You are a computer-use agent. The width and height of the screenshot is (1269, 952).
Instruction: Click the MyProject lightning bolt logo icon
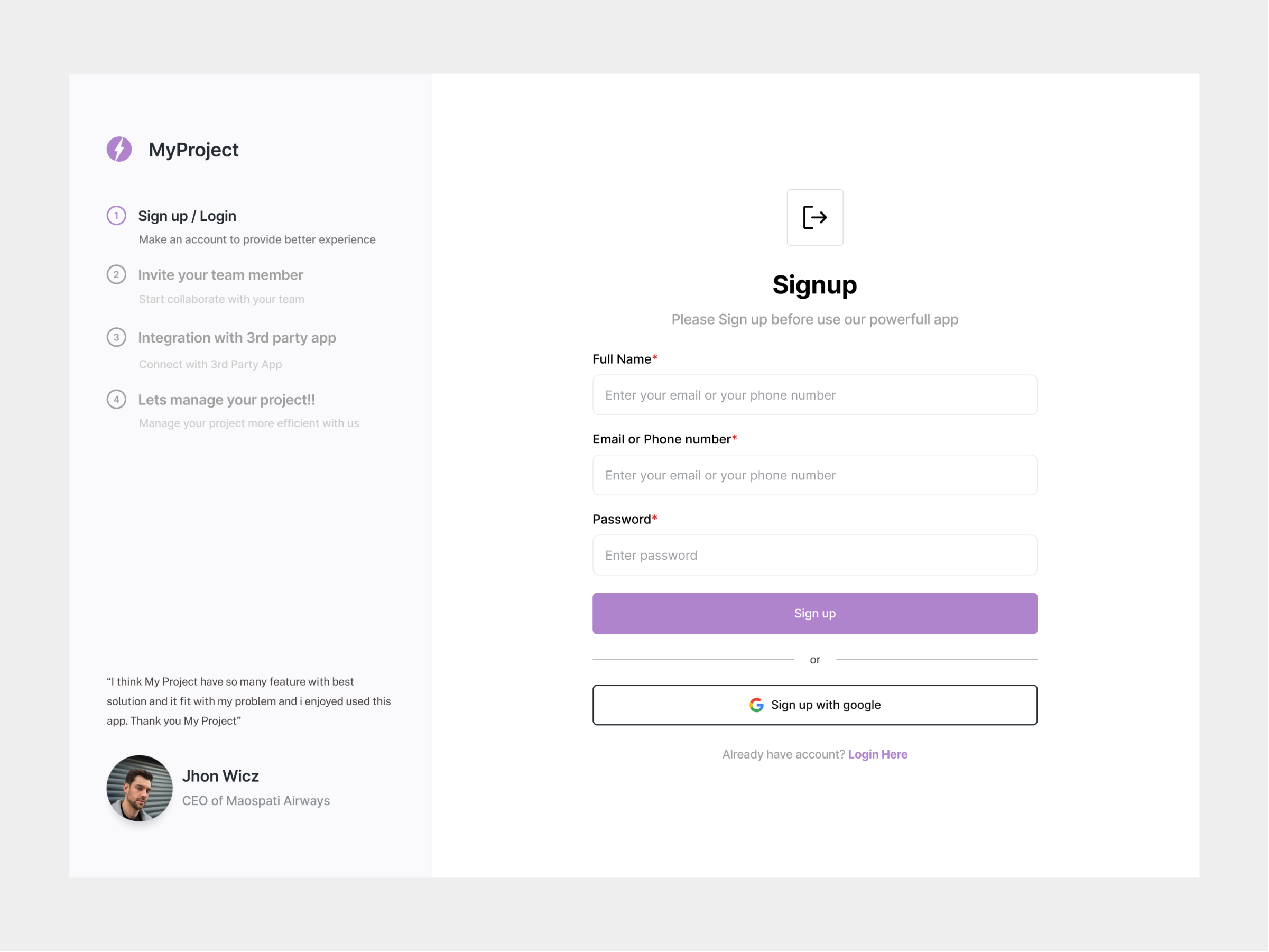pos(119,150)
